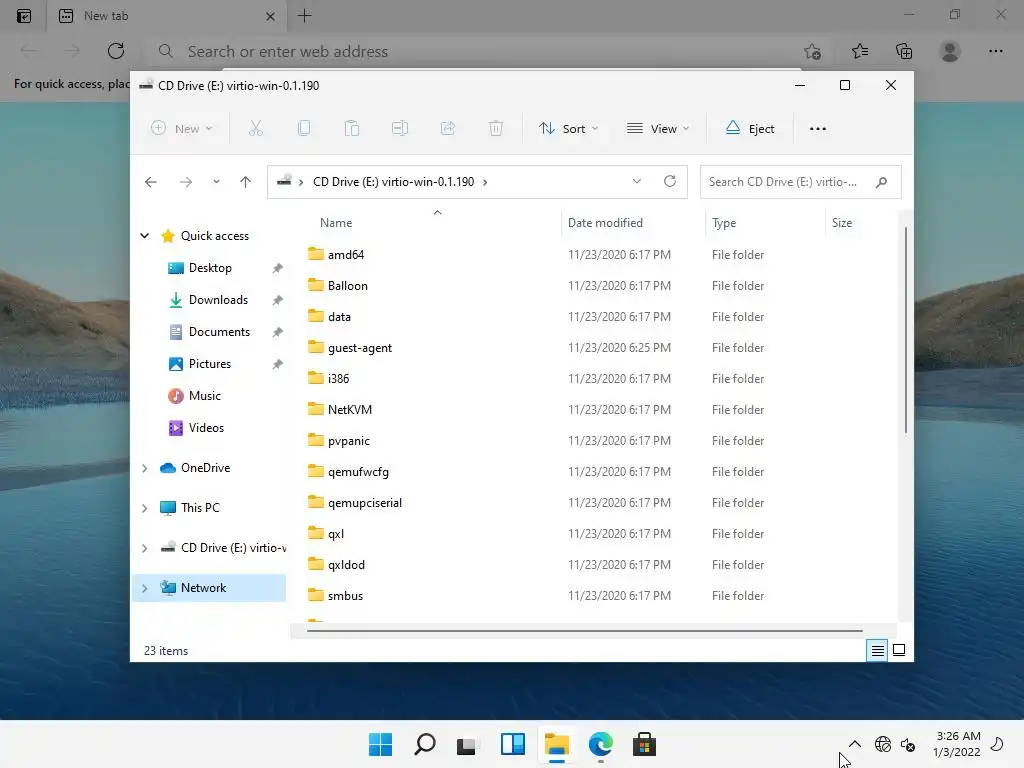Click the Cut scissors icon in Explorer toolbar
Viewport: 1024px width, 768px height.
256,129
